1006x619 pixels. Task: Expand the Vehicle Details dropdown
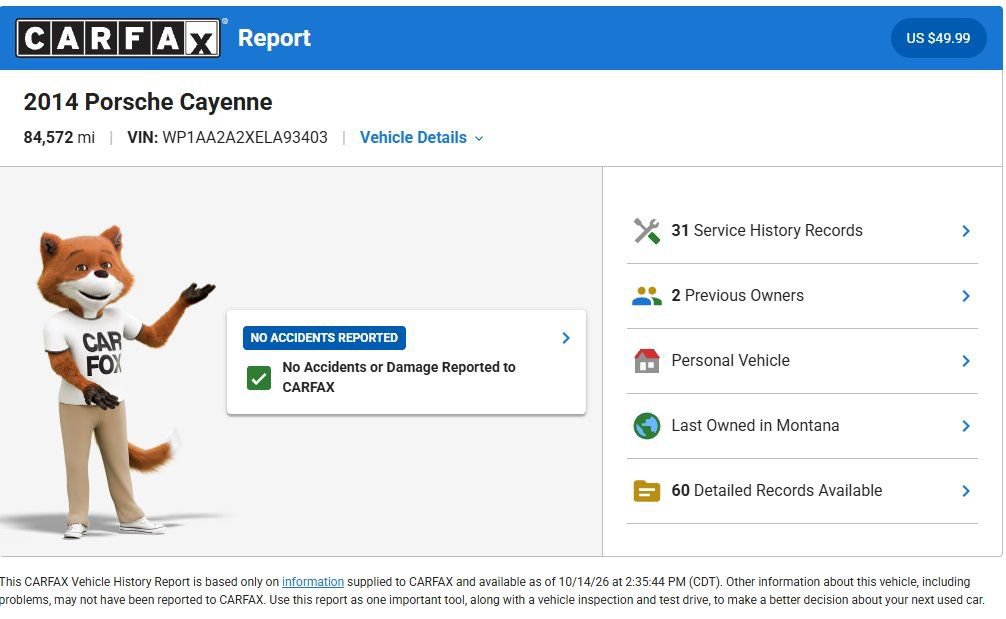point(422,137)
